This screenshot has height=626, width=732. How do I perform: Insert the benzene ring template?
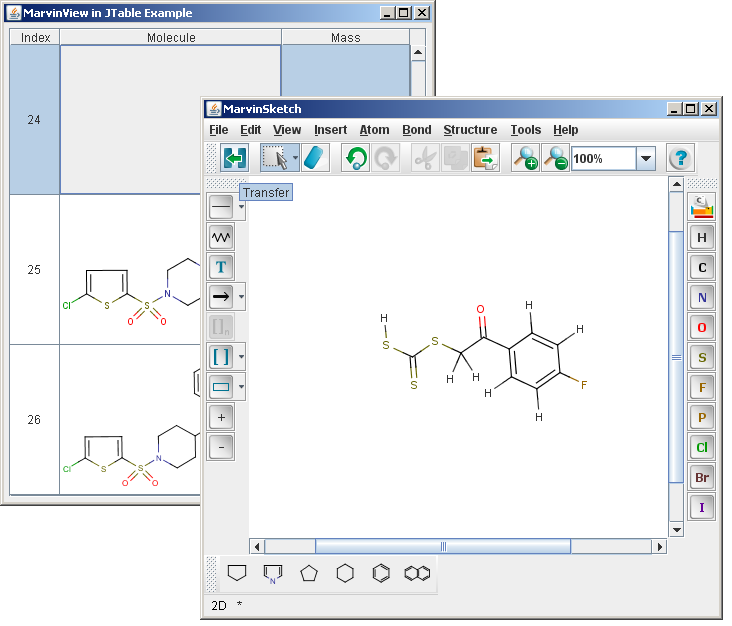click(x=381, y=573)
